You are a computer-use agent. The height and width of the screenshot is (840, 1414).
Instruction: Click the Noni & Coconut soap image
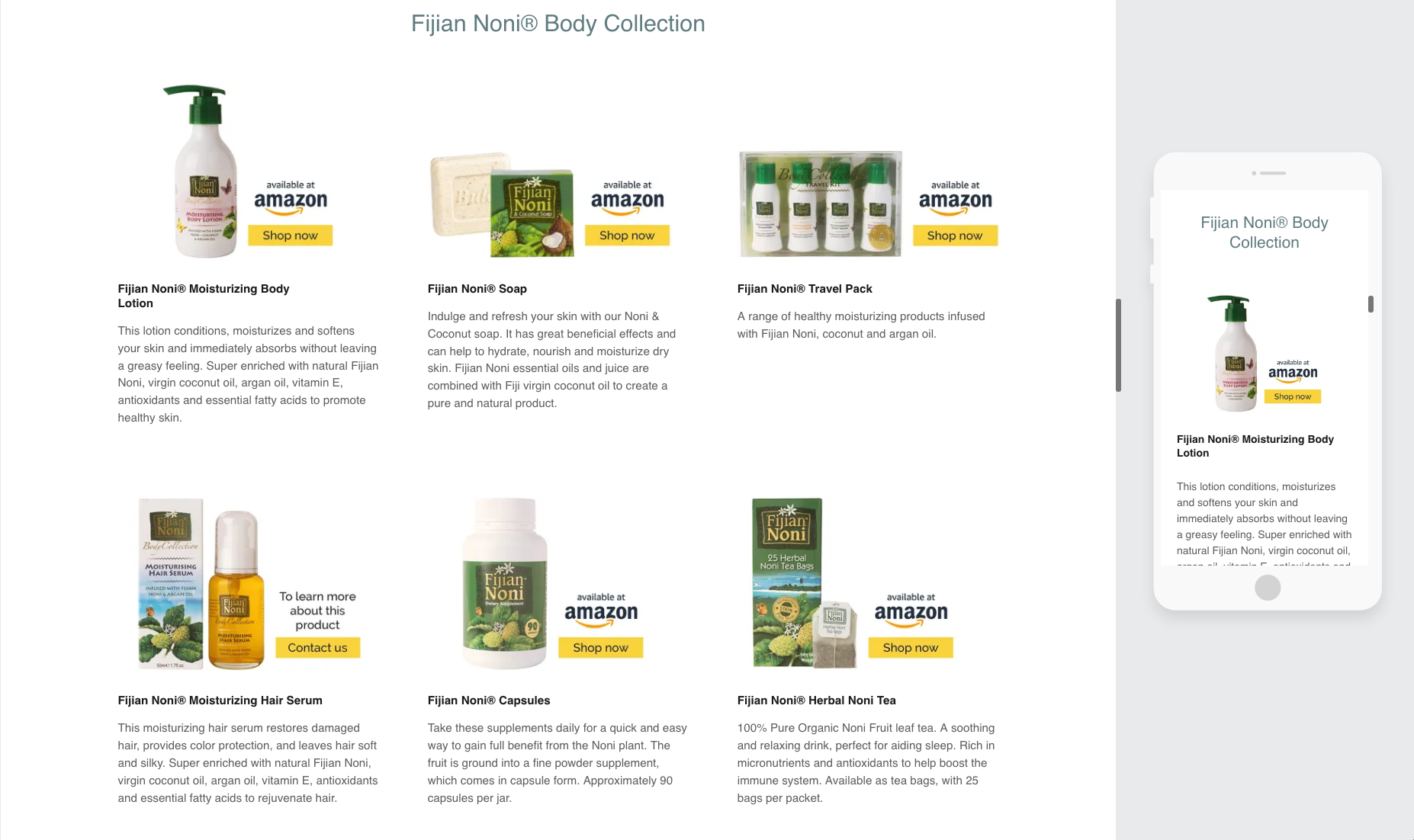click(x=502, y=204)
